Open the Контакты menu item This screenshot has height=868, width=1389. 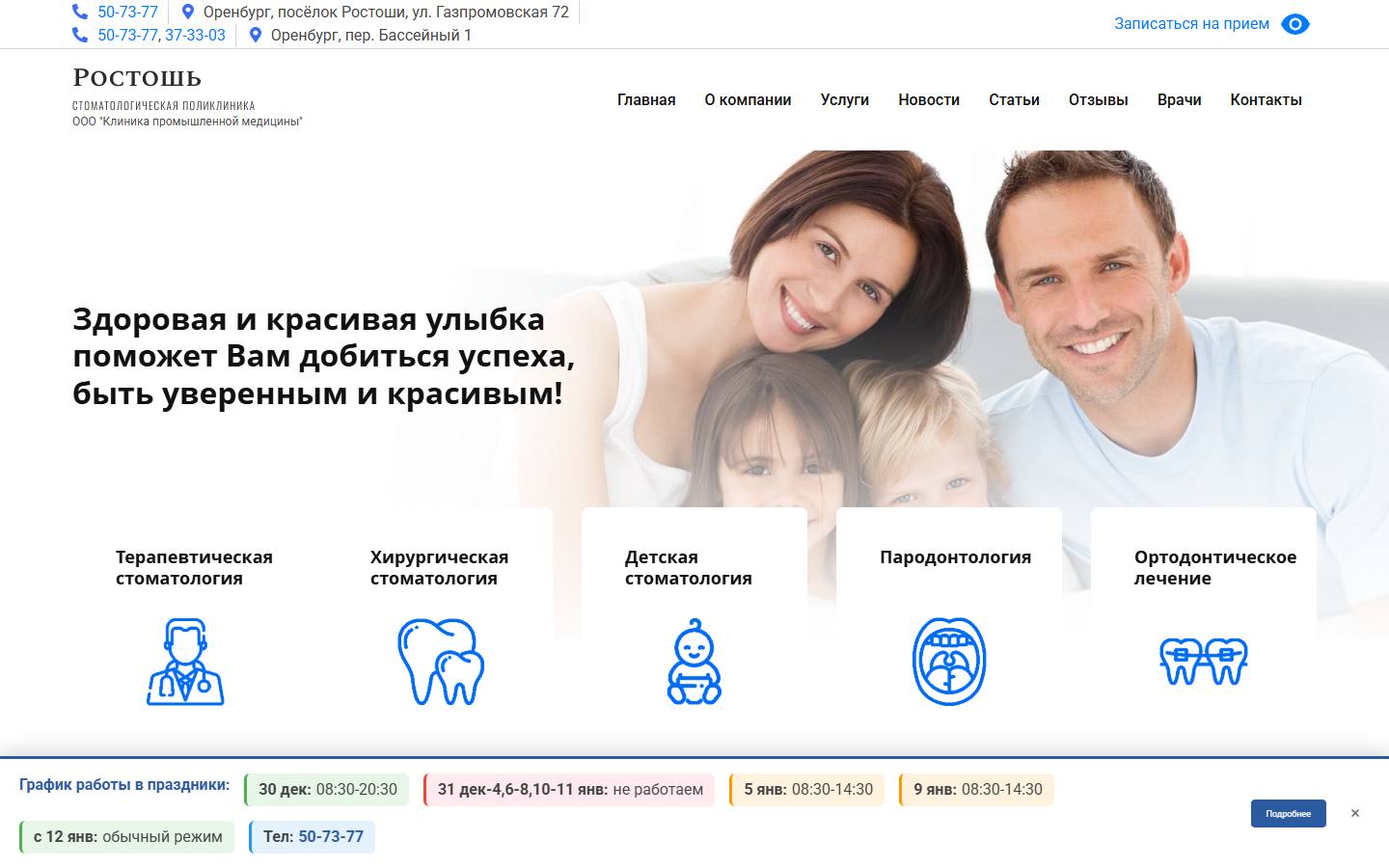coord(1266,100)
